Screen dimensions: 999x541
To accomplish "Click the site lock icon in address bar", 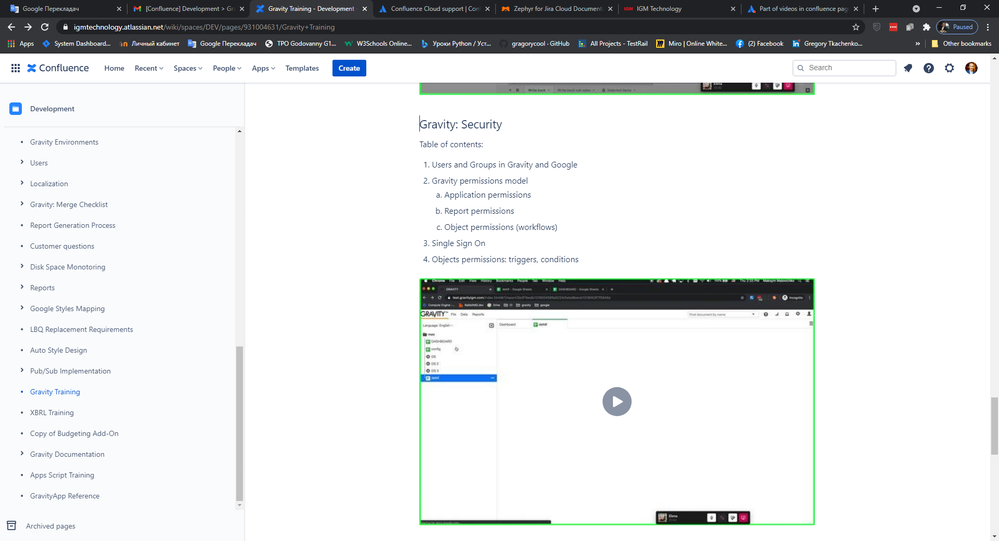I will 65,27.
